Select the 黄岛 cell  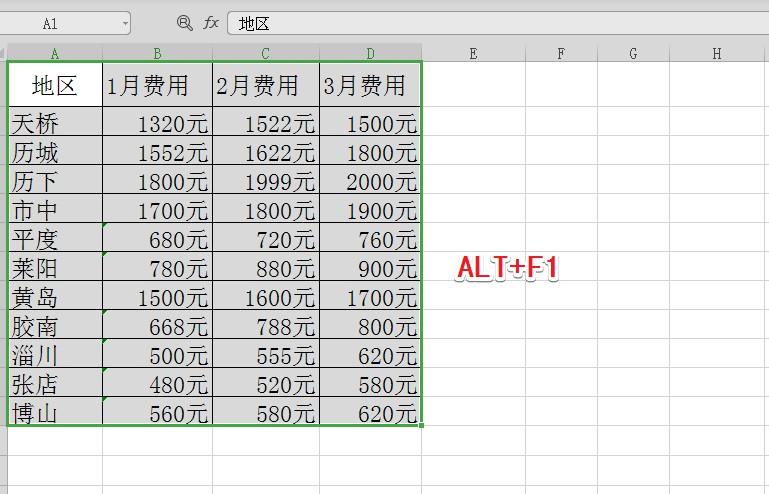(55, 295)
